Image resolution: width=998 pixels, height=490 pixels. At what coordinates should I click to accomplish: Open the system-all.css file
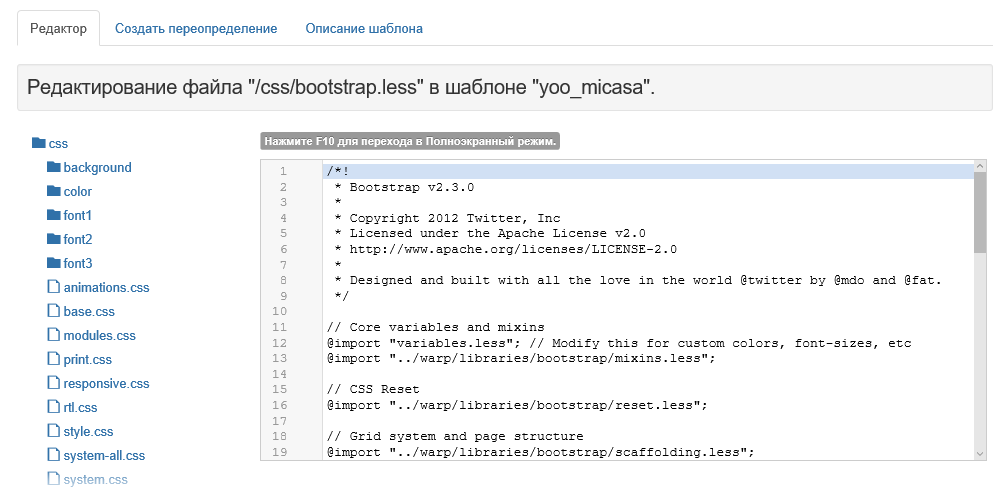click(104, 456)
